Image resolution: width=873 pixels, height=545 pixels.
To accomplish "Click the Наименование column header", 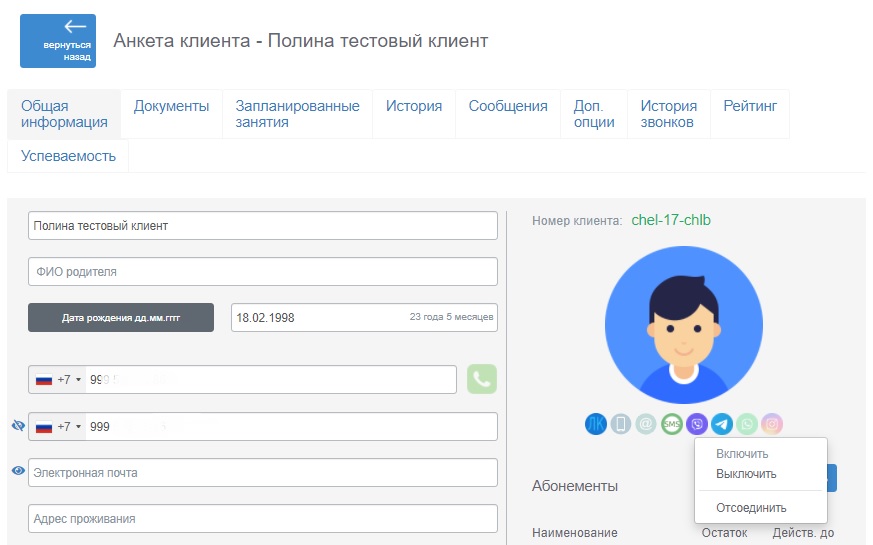I will click(575, 533).
